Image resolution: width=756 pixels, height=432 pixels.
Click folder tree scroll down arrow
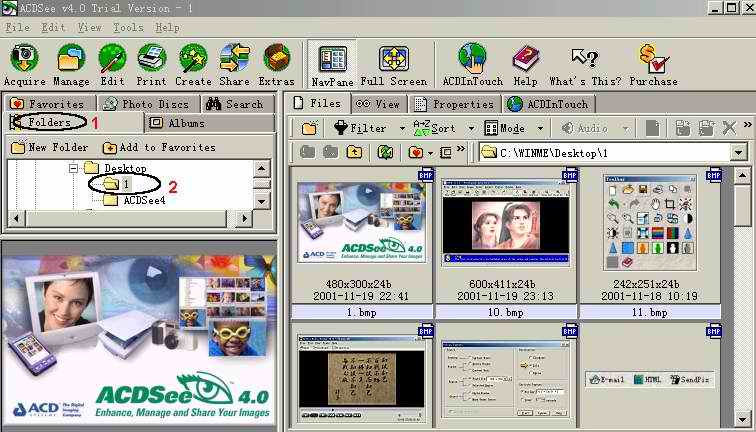pos(261,201)
